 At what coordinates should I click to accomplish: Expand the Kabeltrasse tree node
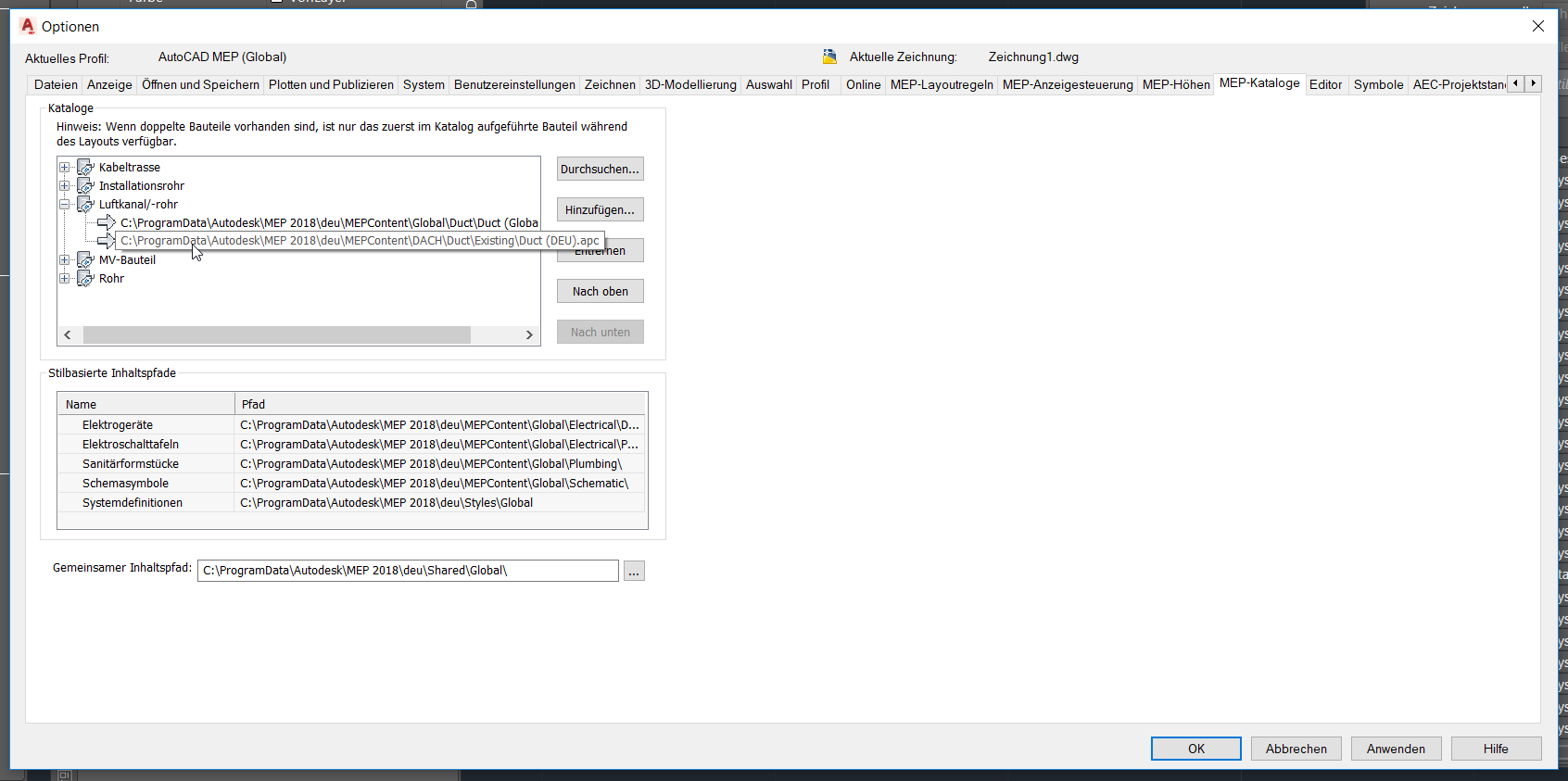(x=65, y=167)
